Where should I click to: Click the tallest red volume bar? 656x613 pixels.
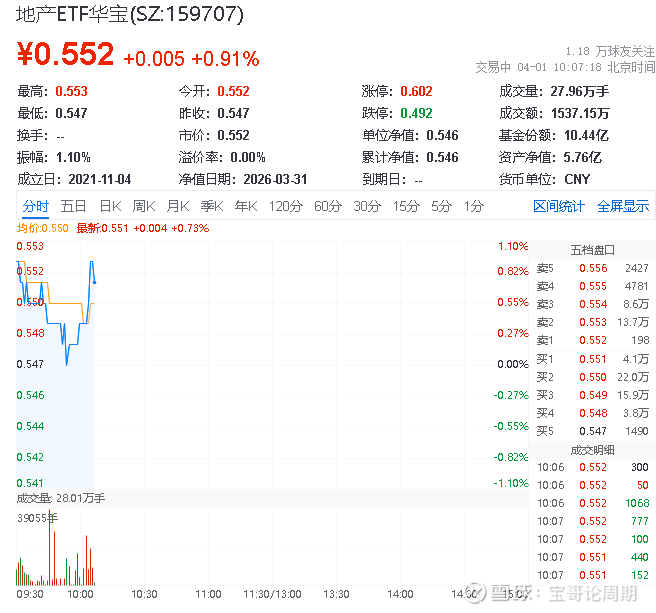pos(49,547)
